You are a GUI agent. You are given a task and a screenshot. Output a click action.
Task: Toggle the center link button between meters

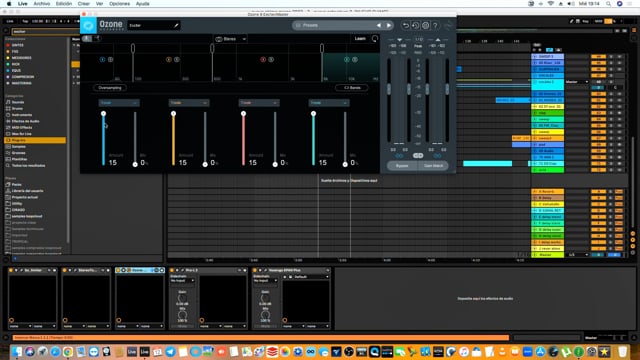tap(418, 156)
